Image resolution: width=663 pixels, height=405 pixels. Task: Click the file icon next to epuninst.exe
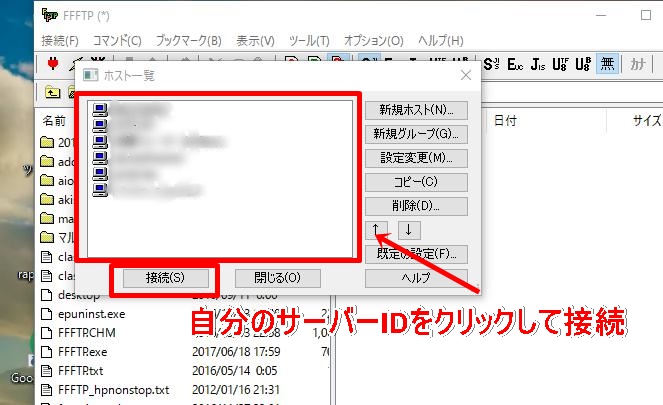pyautogui.click(x=47, y=314)
